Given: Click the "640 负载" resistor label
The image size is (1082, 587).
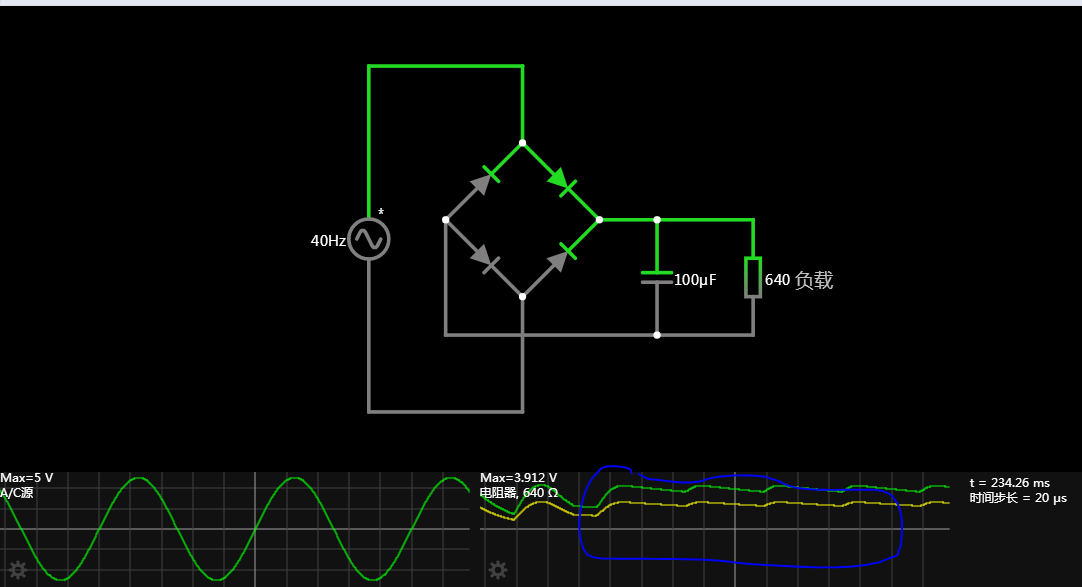Looking at the screenshot, I should (x=798, y=280).
